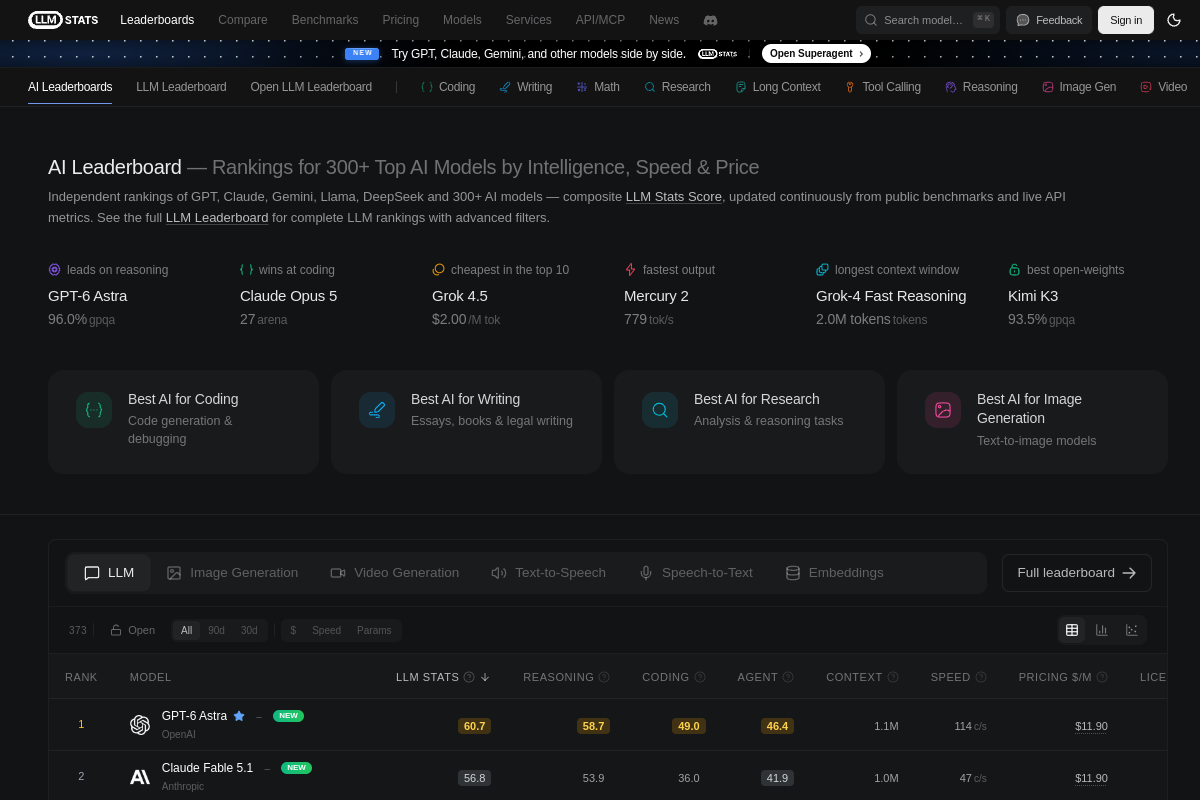Switch to Embeddings tab

click(x=835, y=573)
